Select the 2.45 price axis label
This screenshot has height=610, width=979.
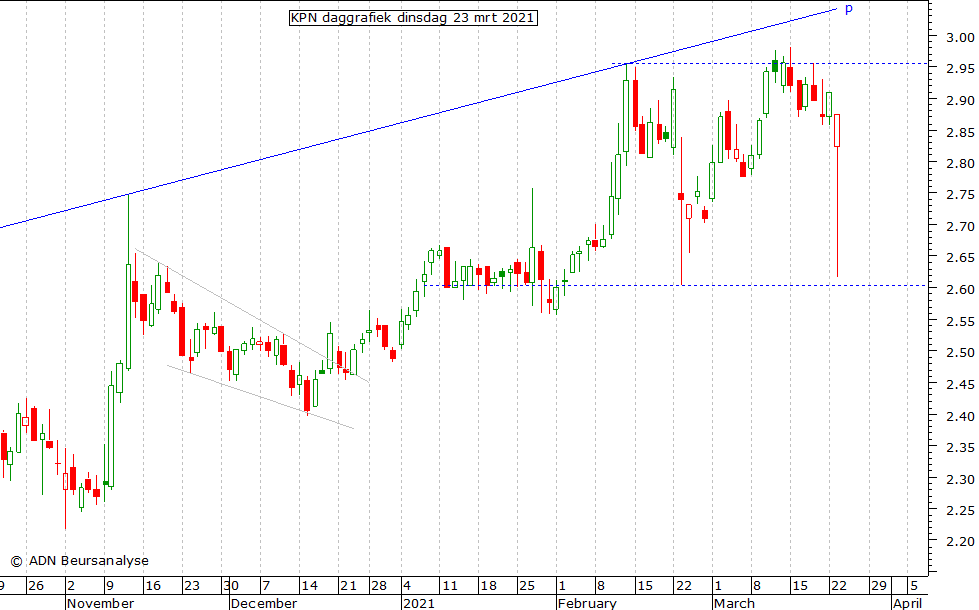(960, 385)
